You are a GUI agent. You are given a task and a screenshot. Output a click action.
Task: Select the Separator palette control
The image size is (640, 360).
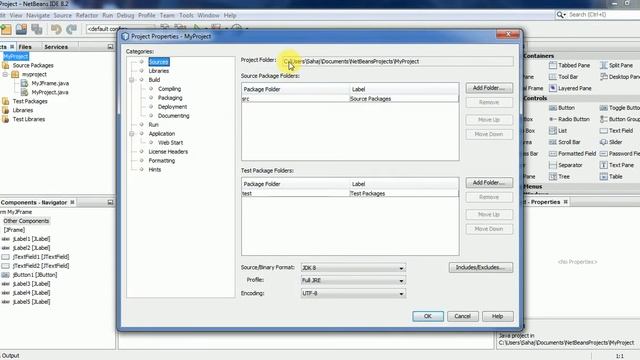(x=566, y=165)
